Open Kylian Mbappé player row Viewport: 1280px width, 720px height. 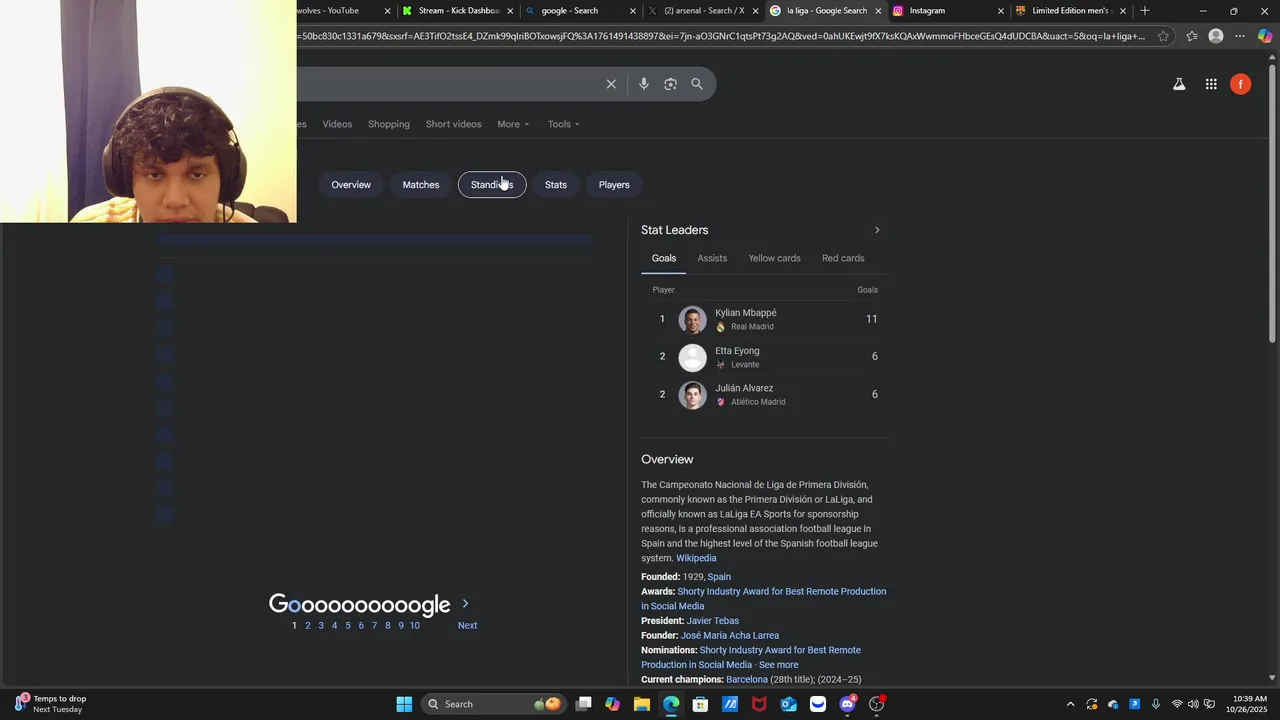click(x=765, y=319)
